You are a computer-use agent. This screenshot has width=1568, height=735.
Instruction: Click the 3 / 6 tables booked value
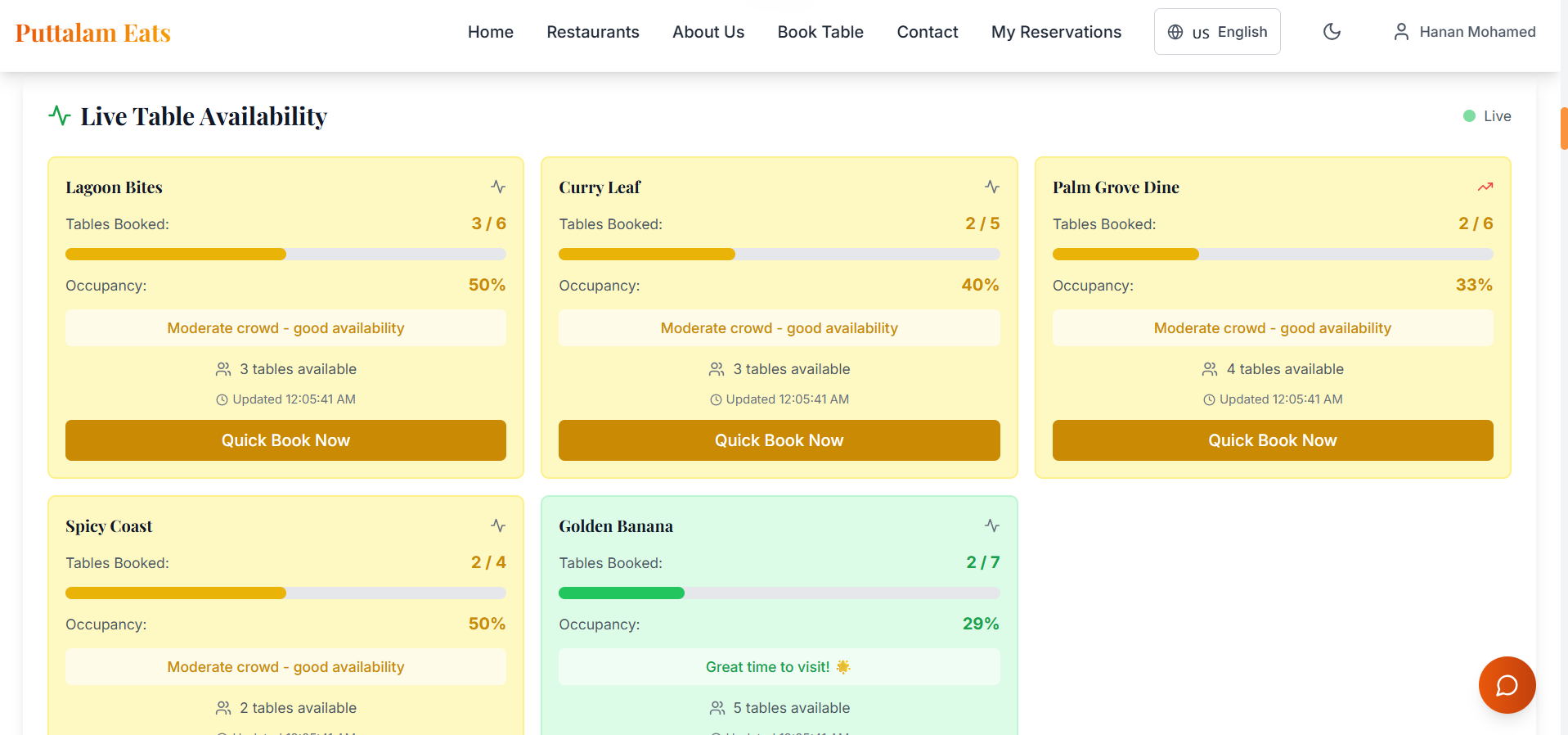[x=488, y=223]
